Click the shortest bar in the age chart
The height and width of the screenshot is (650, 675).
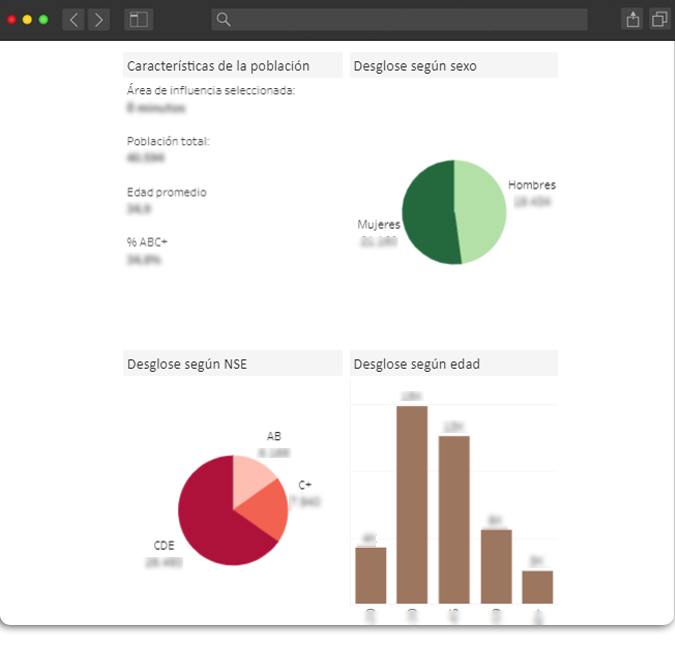coord(537,587)
